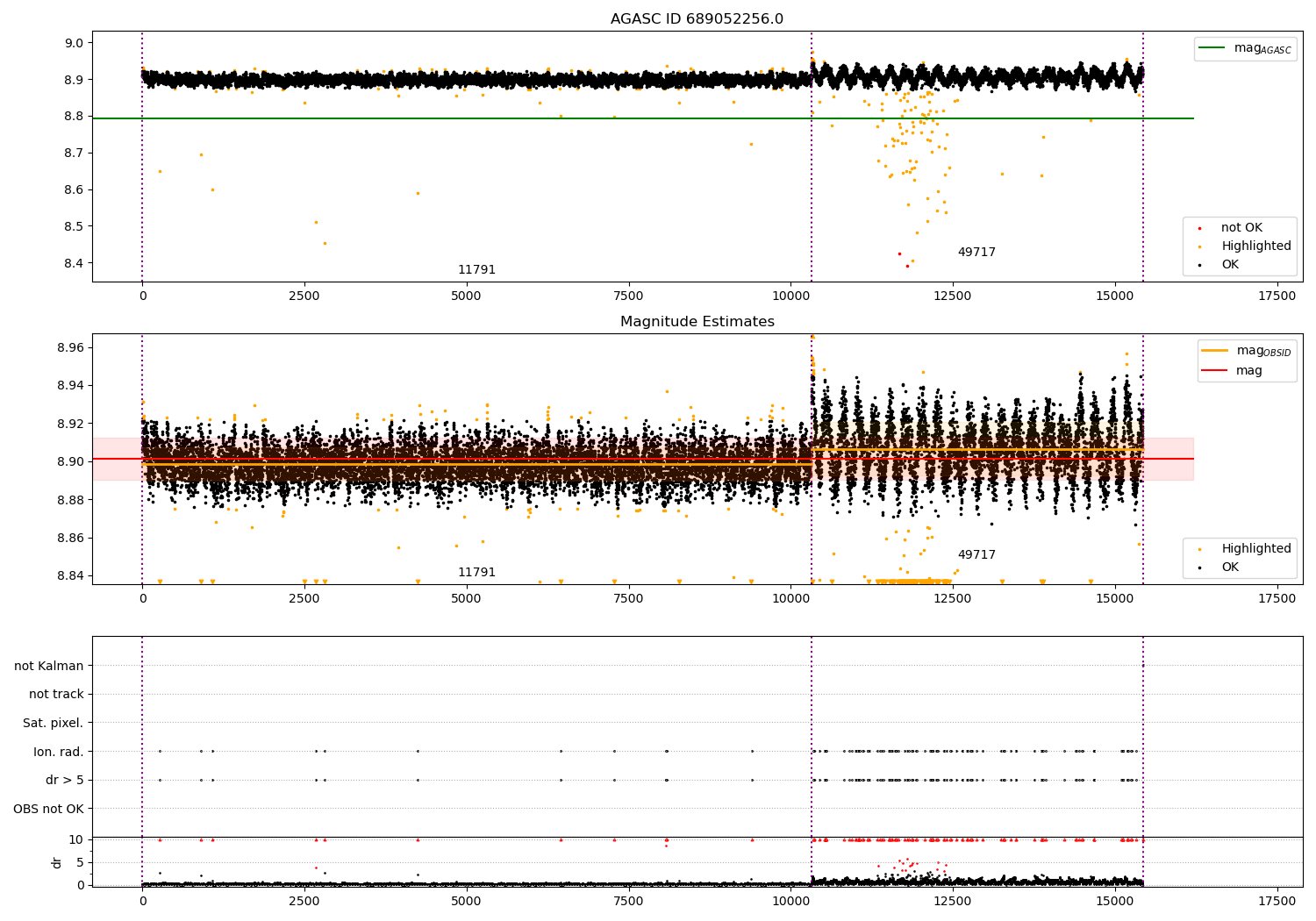Click the '5' tick on the dr axis
This screenshot has width=1316, height=921.
(80, 863)
